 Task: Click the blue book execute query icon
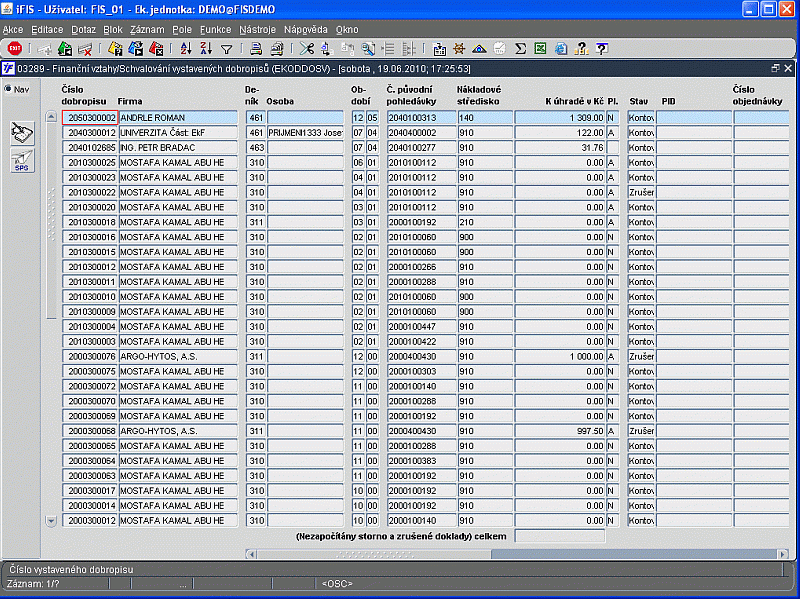[136, 48]
